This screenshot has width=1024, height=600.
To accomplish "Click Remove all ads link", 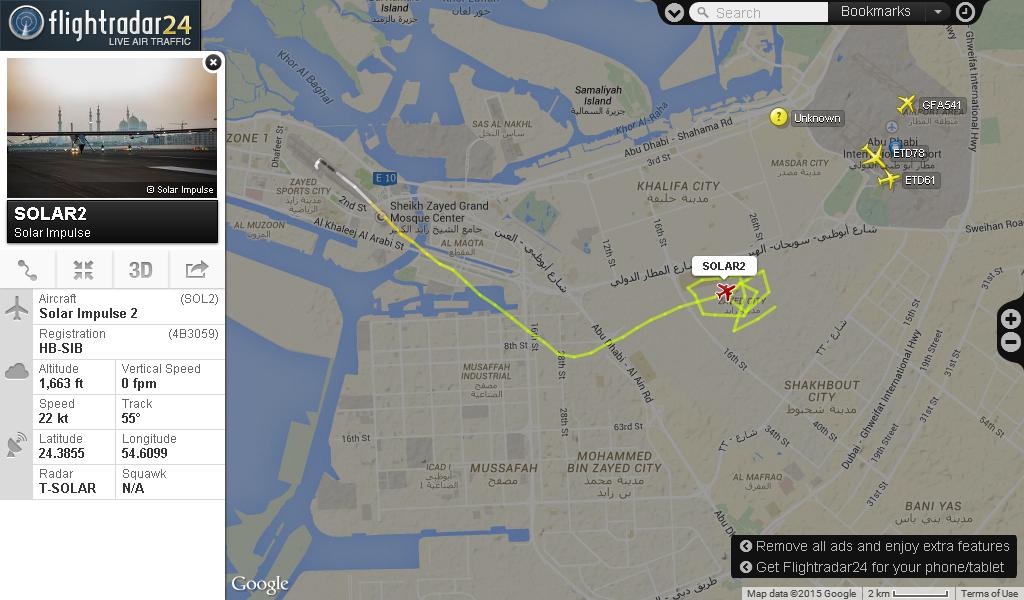I will [875, 546].
